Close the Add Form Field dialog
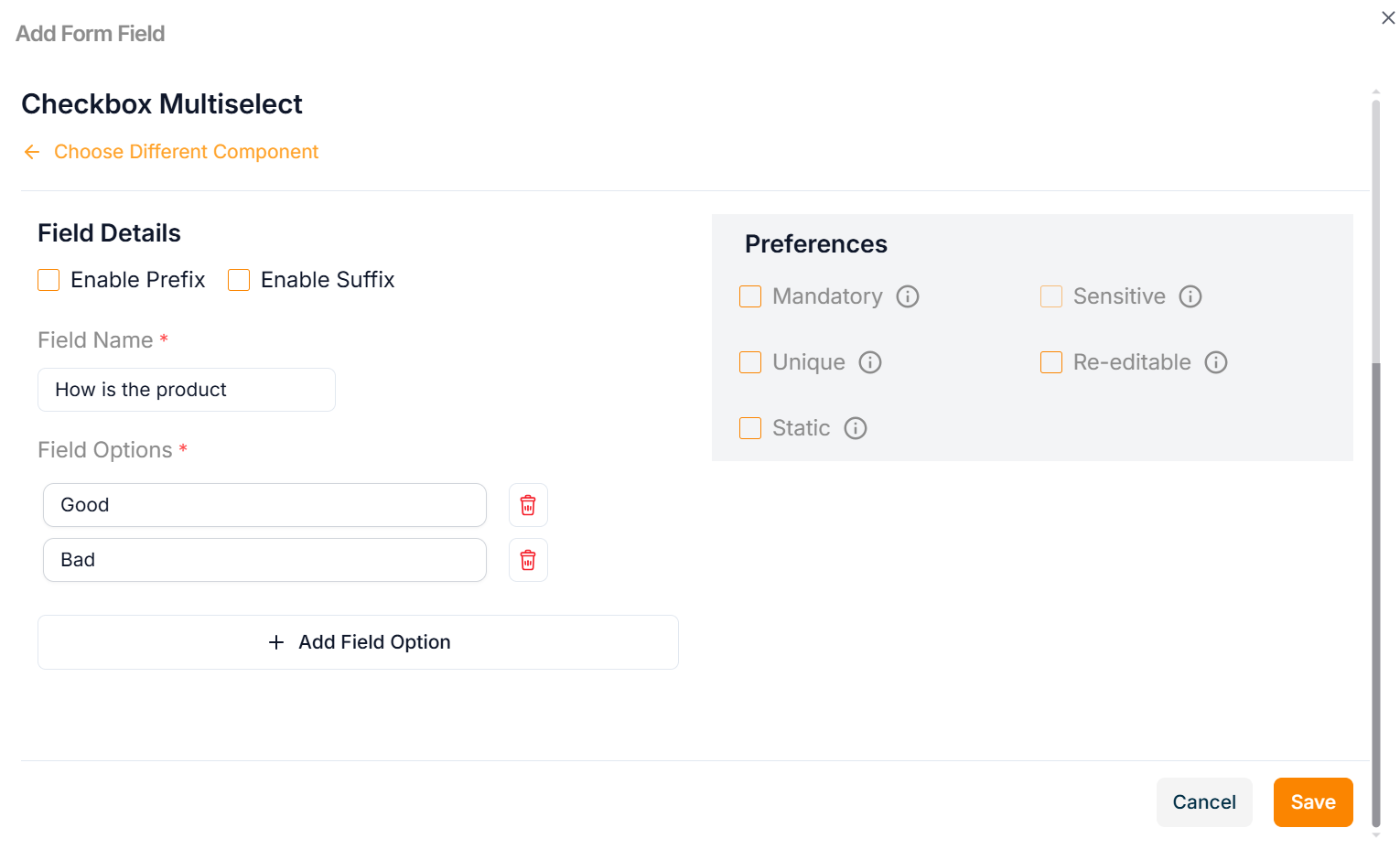Viewport: 1400px width, 860px height. click(x=1387, y=18)
